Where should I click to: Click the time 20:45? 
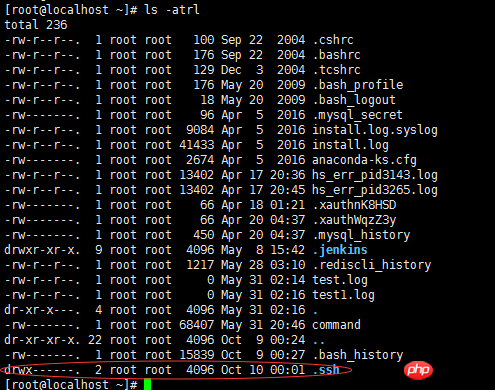click(287, 190)
